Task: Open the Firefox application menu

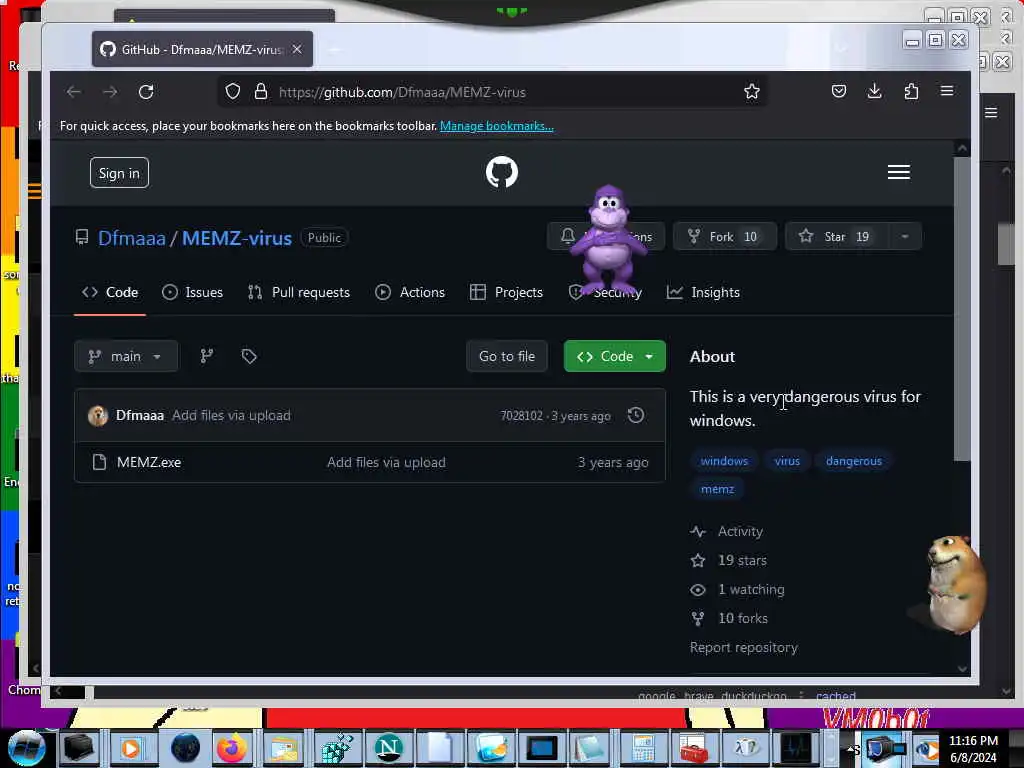Action: point(947,91)
